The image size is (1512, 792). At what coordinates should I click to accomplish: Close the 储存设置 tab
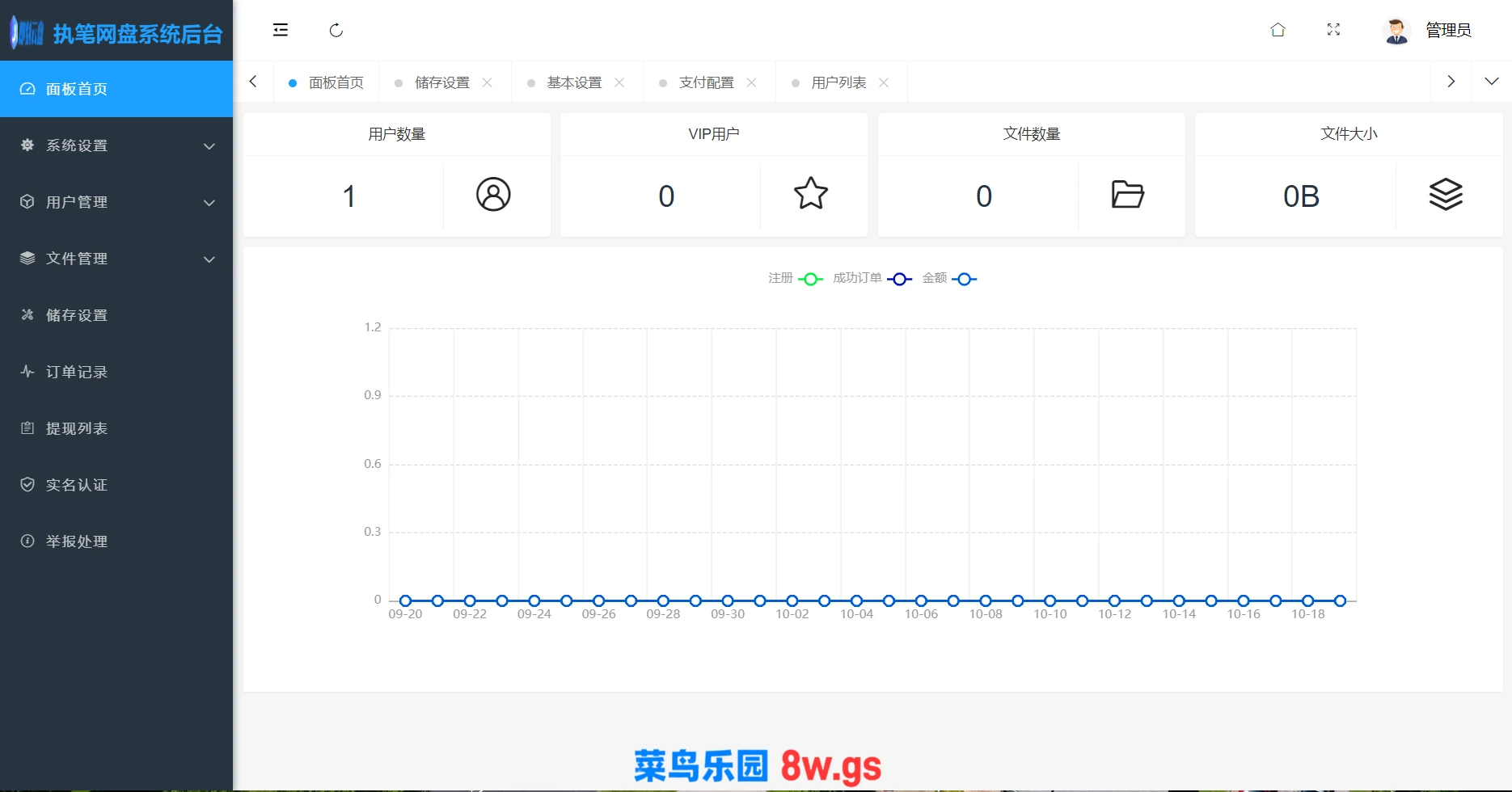pos(488,82)
